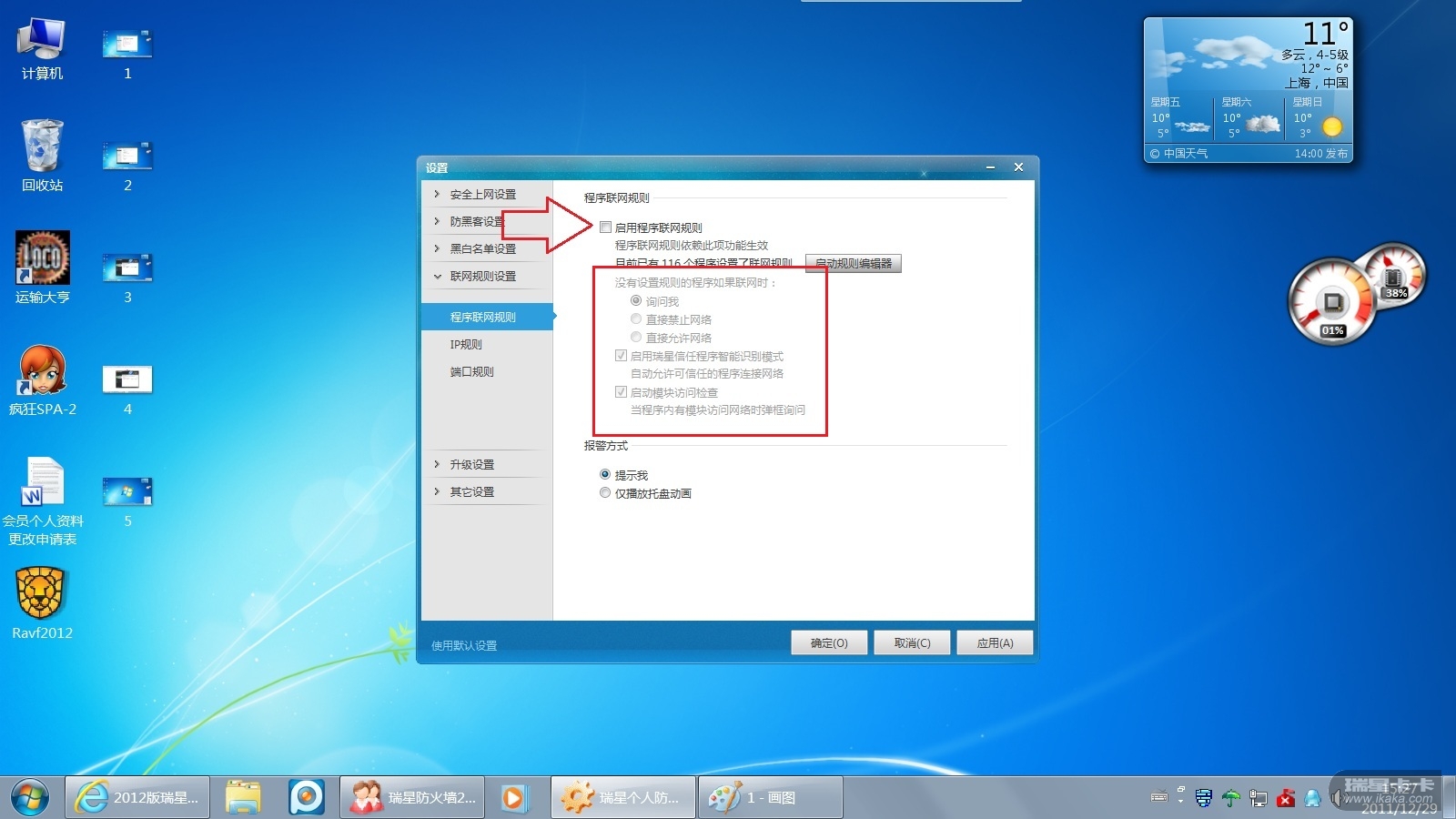Select the Ravf2012 lion icon
The image size is (1456, 819).
42,603
